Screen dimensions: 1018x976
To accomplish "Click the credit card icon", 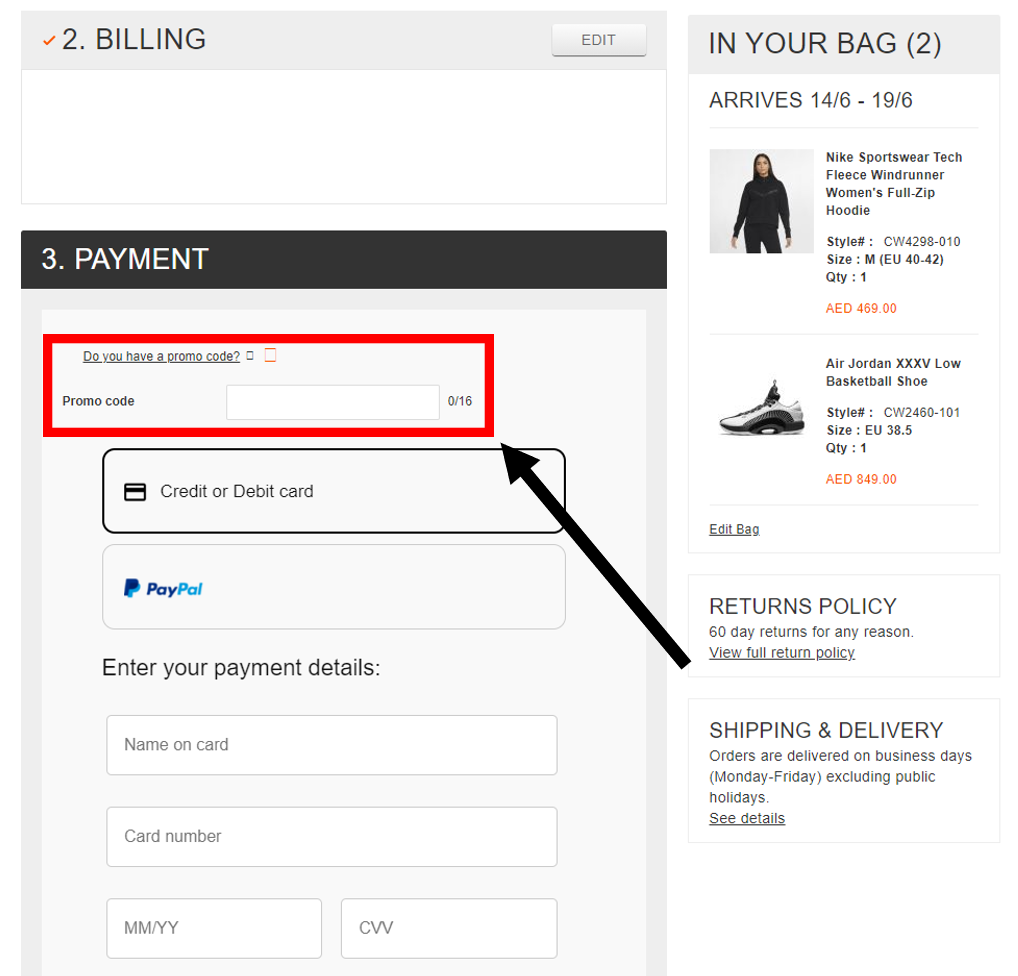I will (x=135, y=491).
